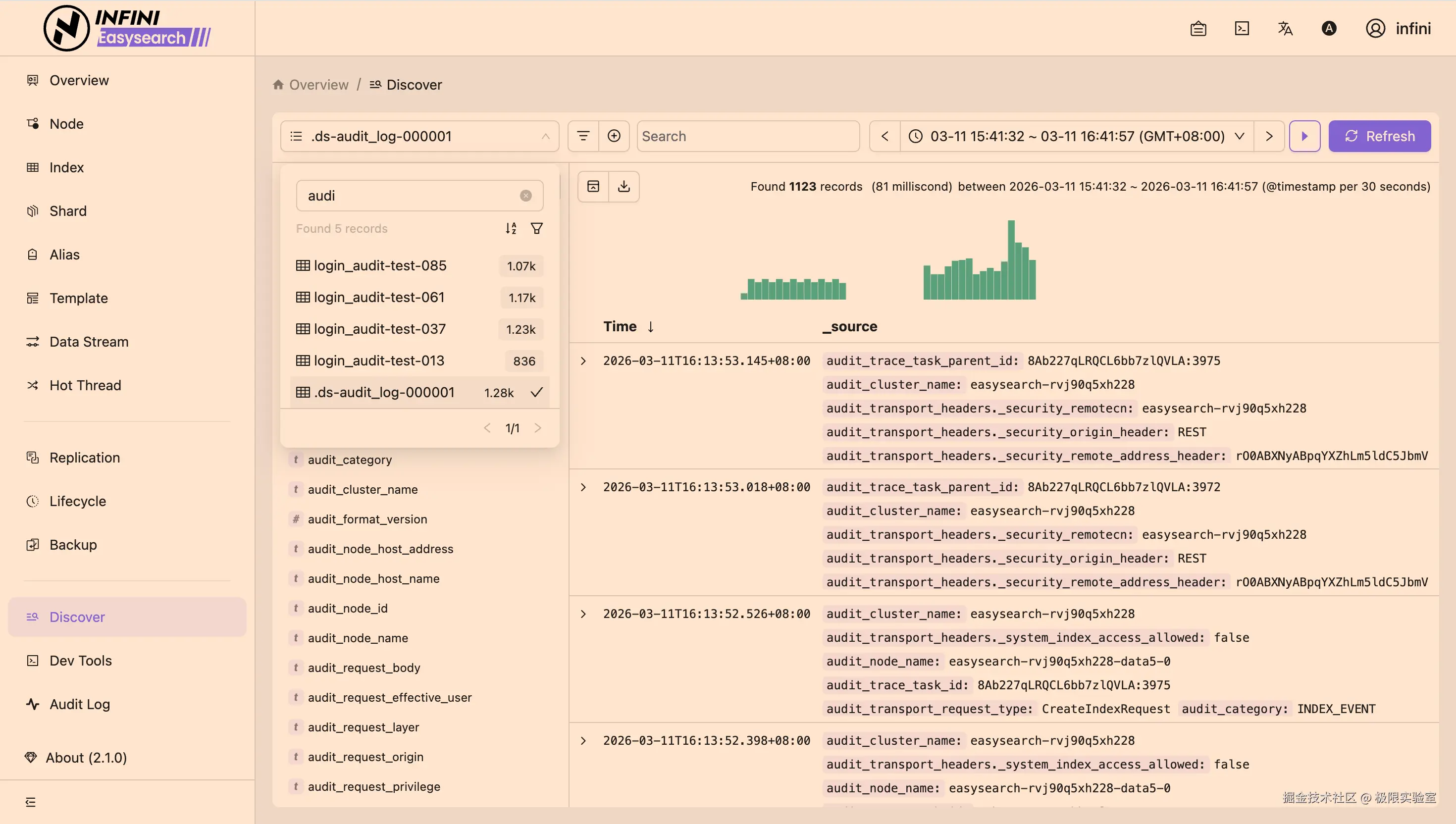Viewport: 1456px width, 824px height.
Task: Clear the 'audi' index search text
Action: click(526, 196)
